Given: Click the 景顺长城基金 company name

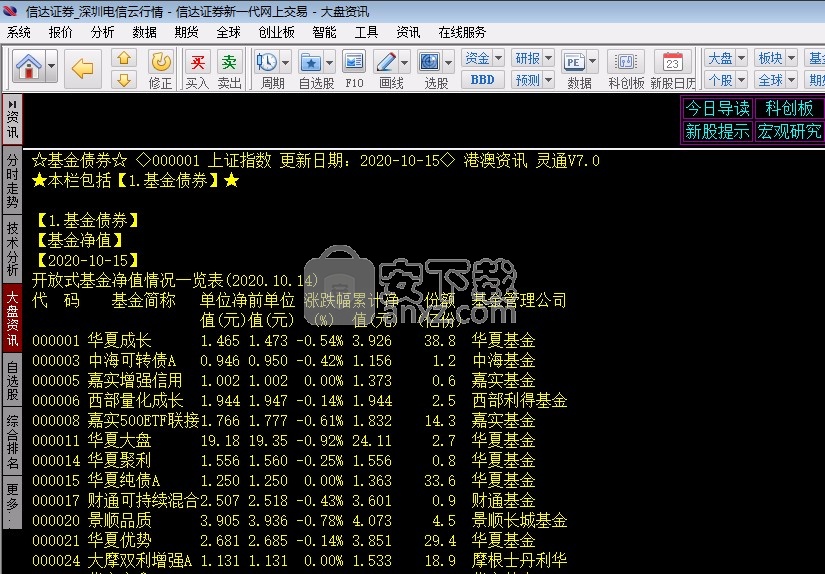Looking at the screenshot, I should click(519, 520).
